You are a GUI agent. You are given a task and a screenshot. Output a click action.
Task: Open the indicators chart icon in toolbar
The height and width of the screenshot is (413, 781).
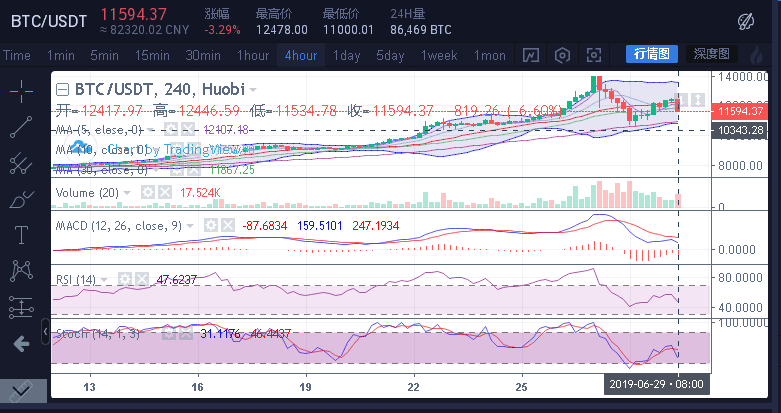coord(530,55)
